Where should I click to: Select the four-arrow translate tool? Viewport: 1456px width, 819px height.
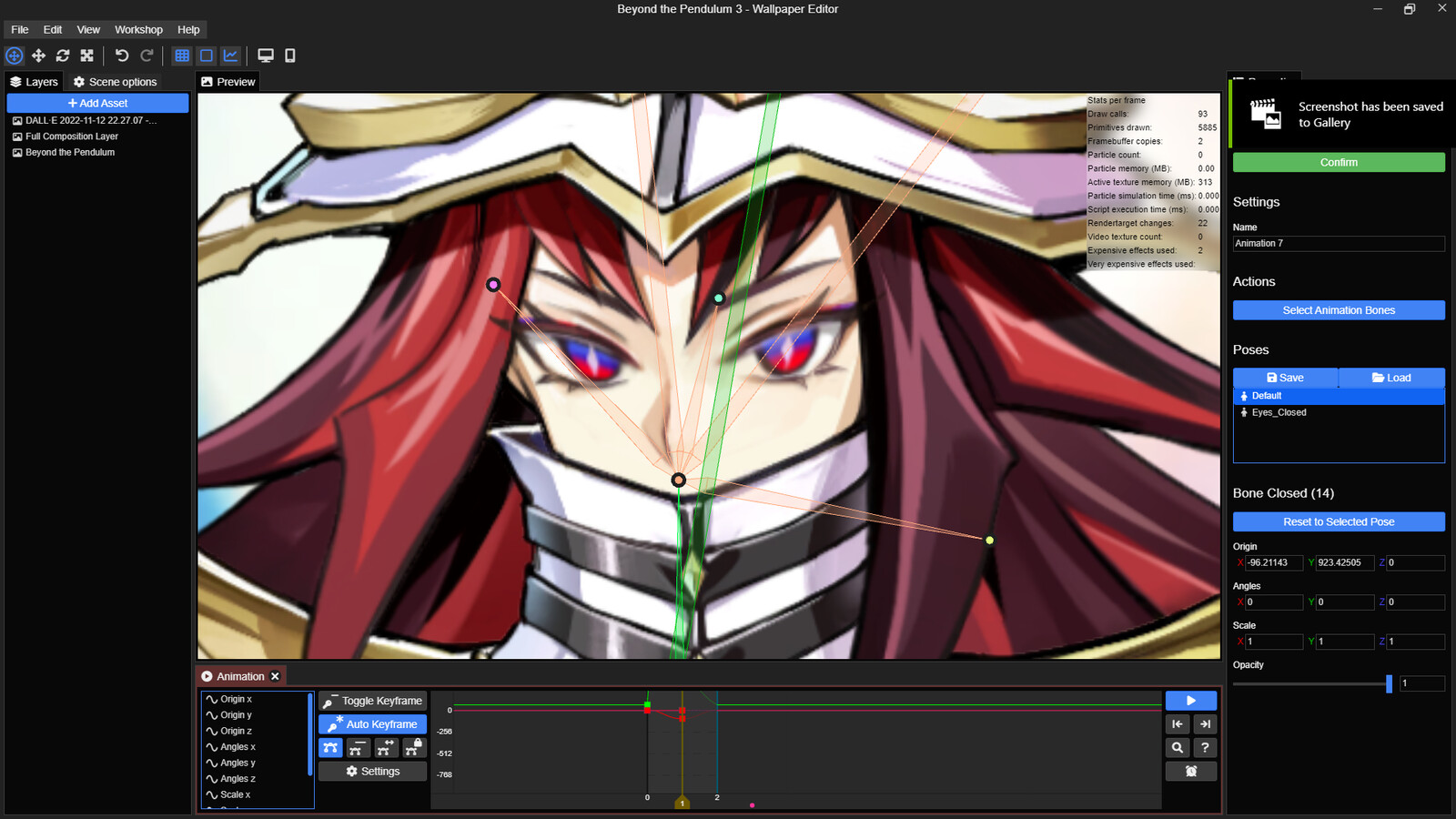pos(38,56)
